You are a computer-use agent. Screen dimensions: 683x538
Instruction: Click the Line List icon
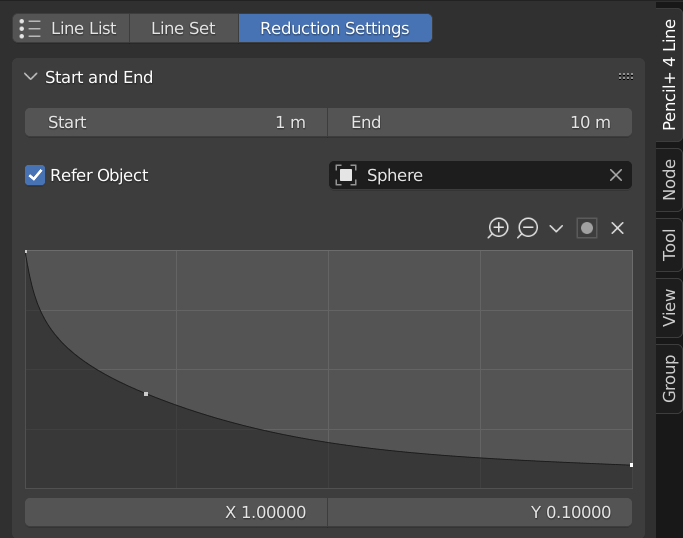pyautogui.click(x=30, y=28)
